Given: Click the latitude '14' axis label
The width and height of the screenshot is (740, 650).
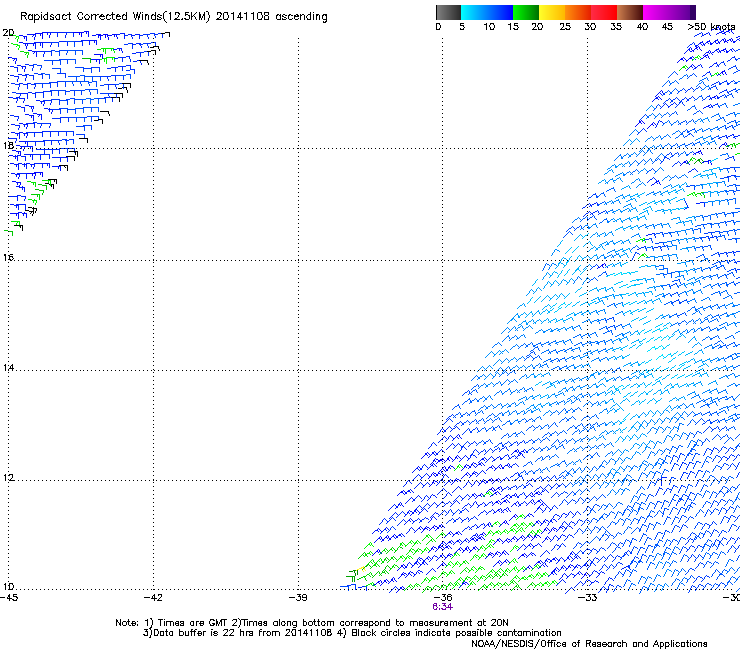Looking at the screenshot, I should [8, 368].
